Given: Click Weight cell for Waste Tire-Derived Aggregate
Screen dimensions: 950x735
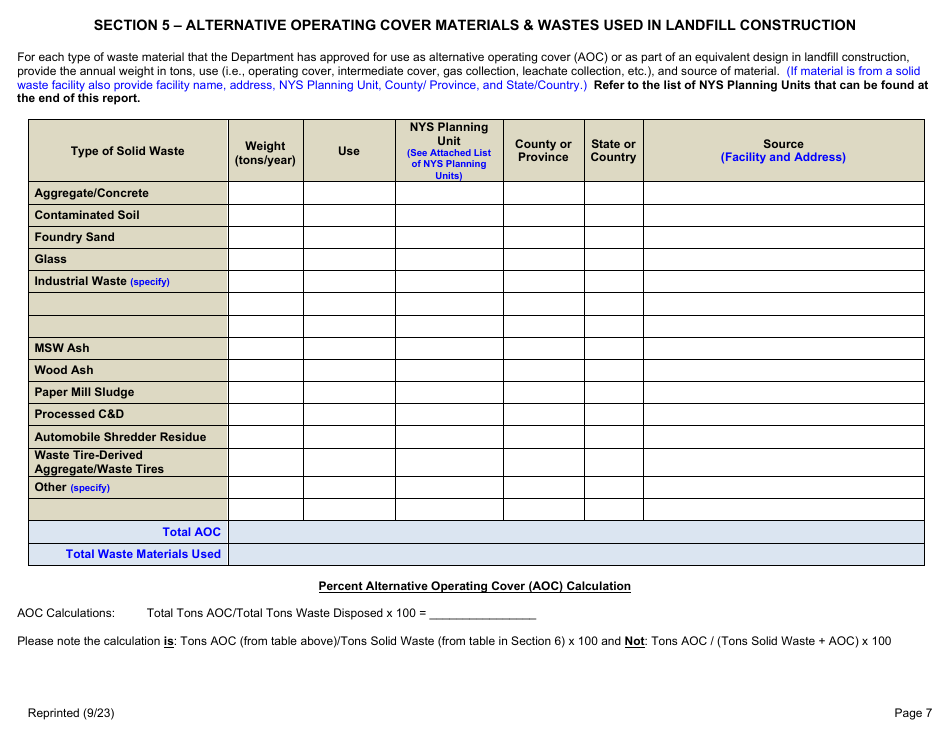Looking at the screenshot, I should click(265, 462).
